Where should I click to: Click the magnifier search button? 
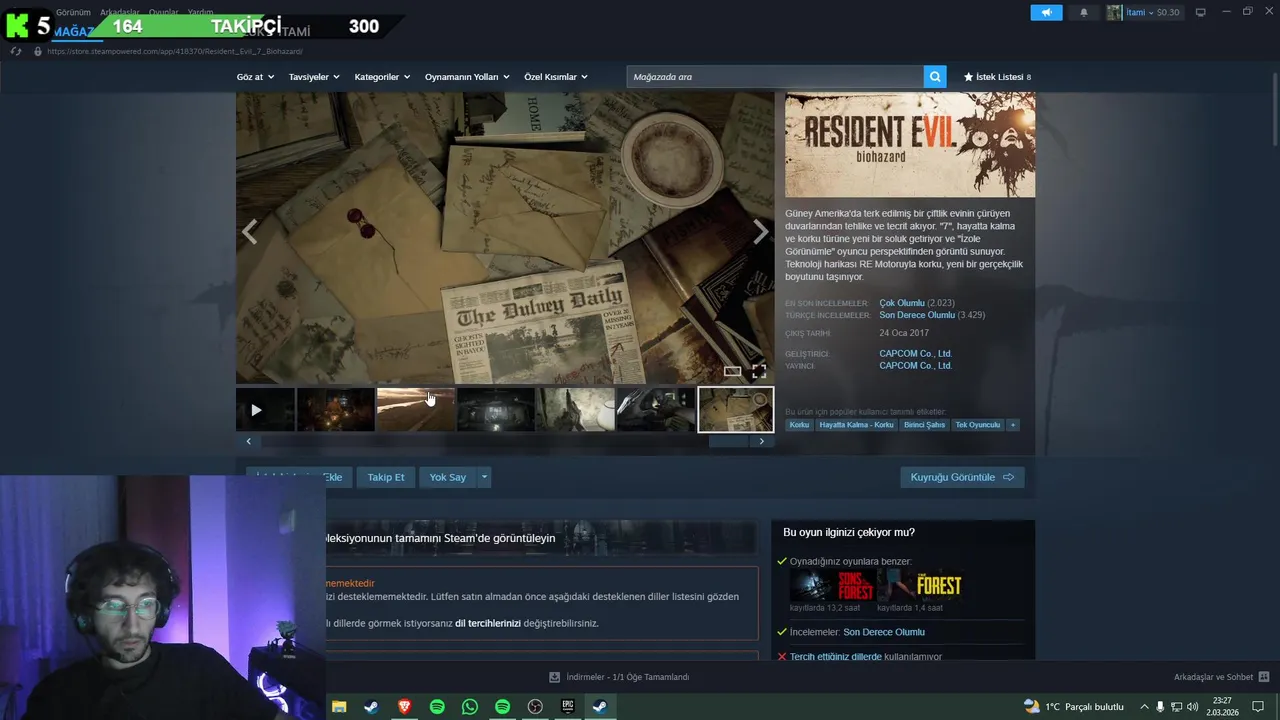pyautogui.click(x=935, y=76)
